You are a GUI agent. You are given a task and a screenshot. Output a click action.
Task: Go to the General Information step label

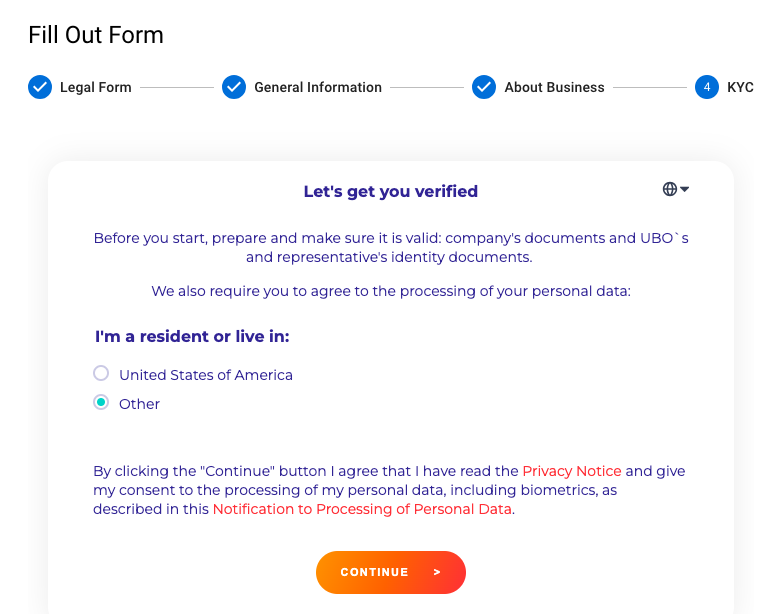tap(318, 87)
